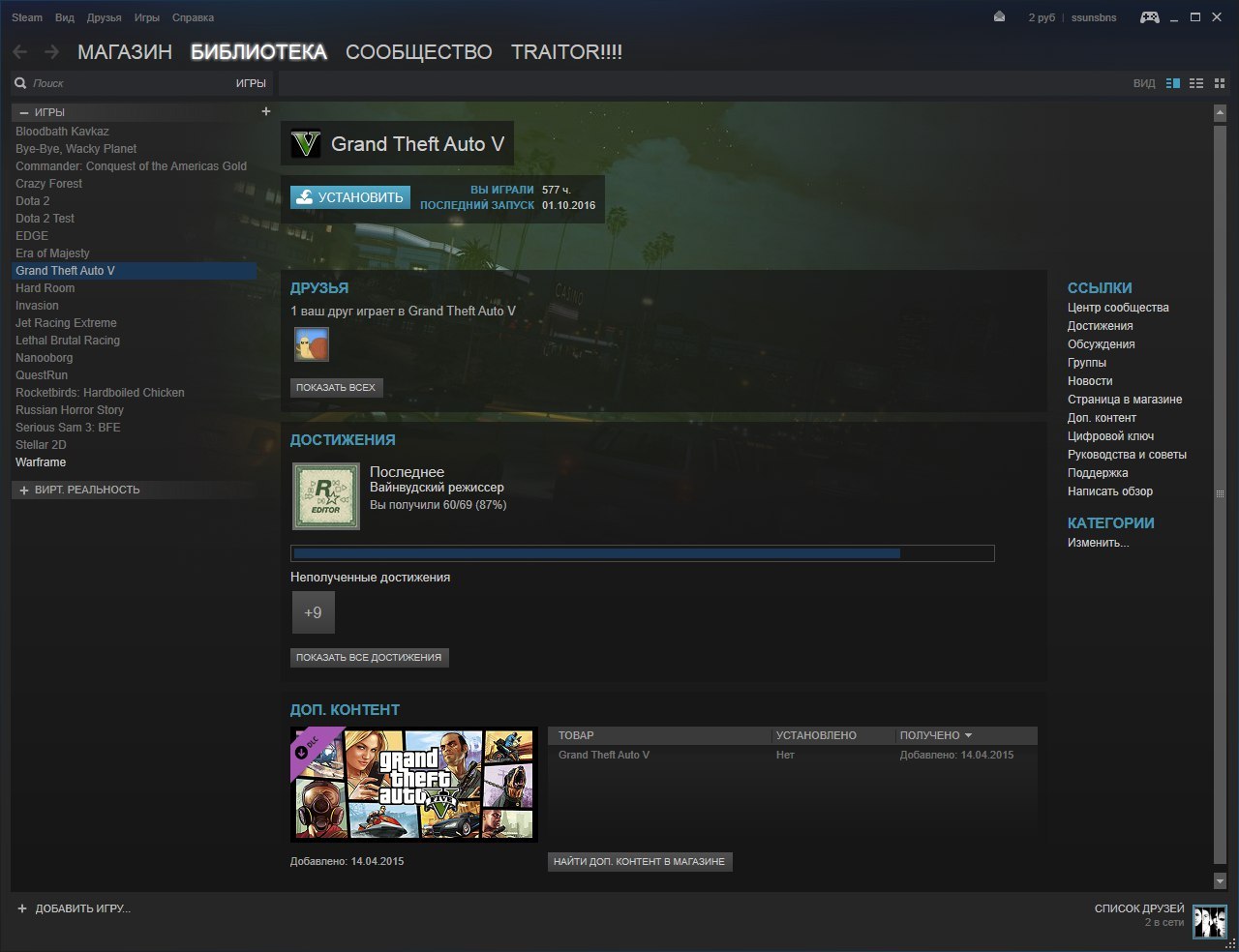Open Новости link
This screenshot has width=1239, height=952.
click(x=1090, y=381)
